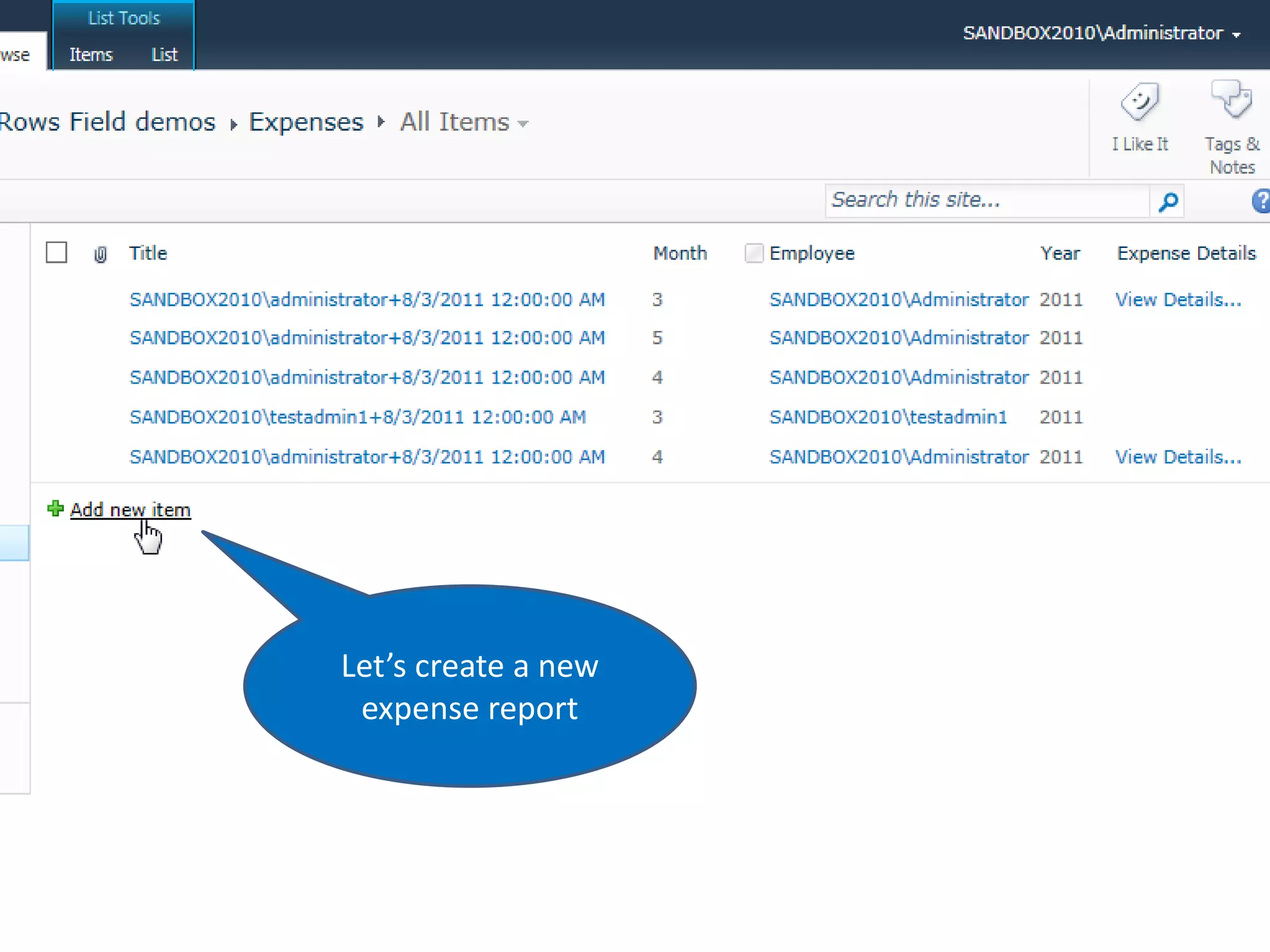Open the testadmin1 expense item title
Viewport: 1270px width, 952px height.
tap(358, 417)
